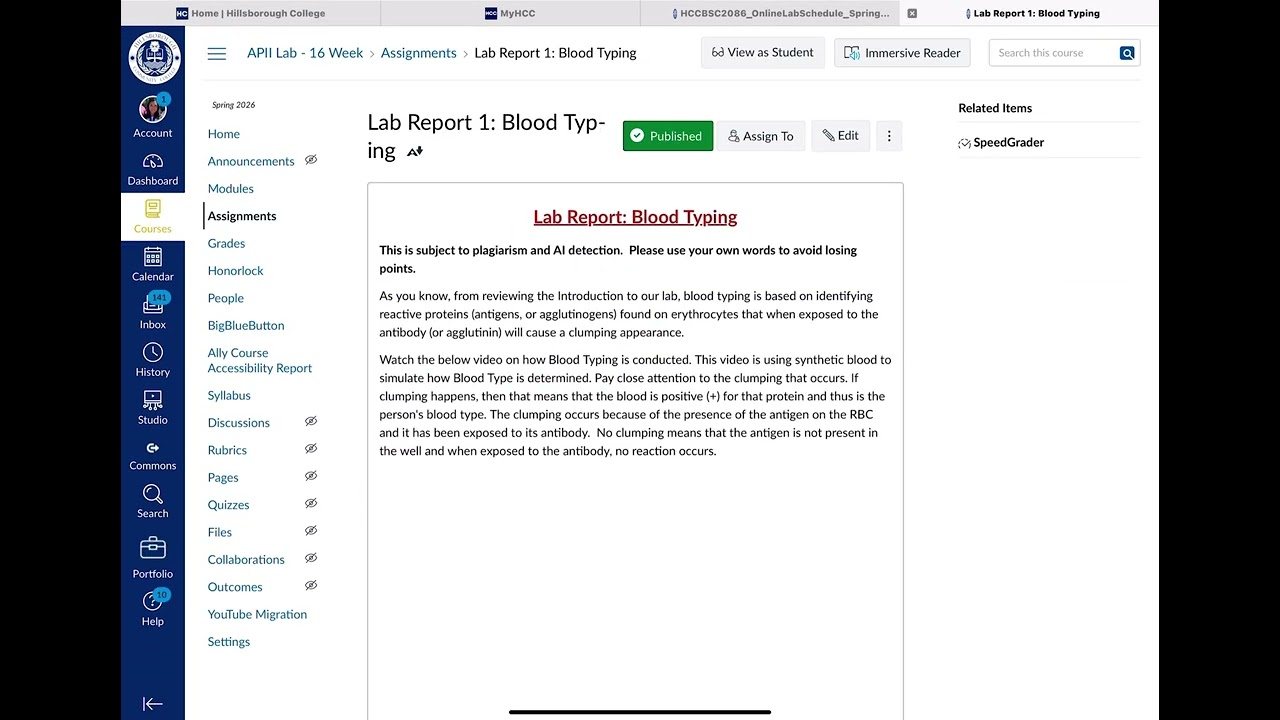The width and height of the screenshot is (1280, 720).
Task: Open Announcements in course menu
Action: point(251,161)
